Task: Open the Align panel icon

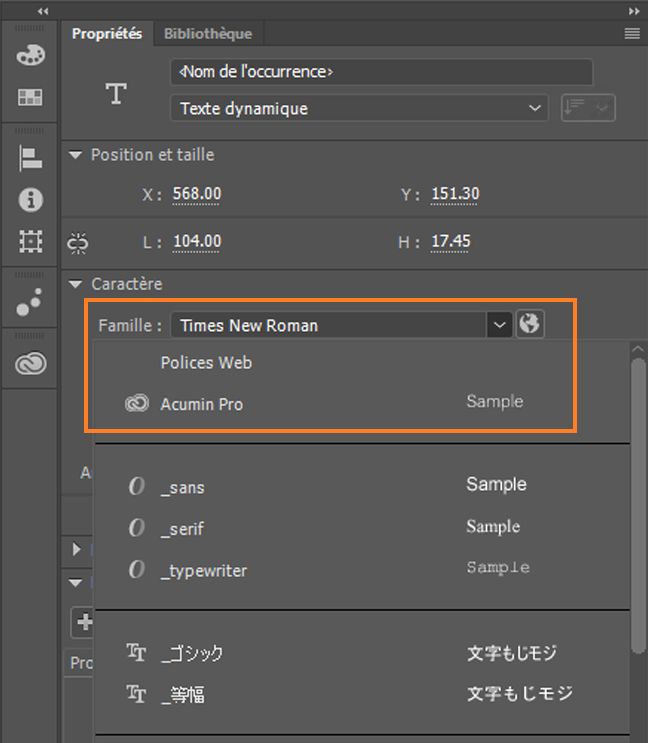Action: click(30, 158)
